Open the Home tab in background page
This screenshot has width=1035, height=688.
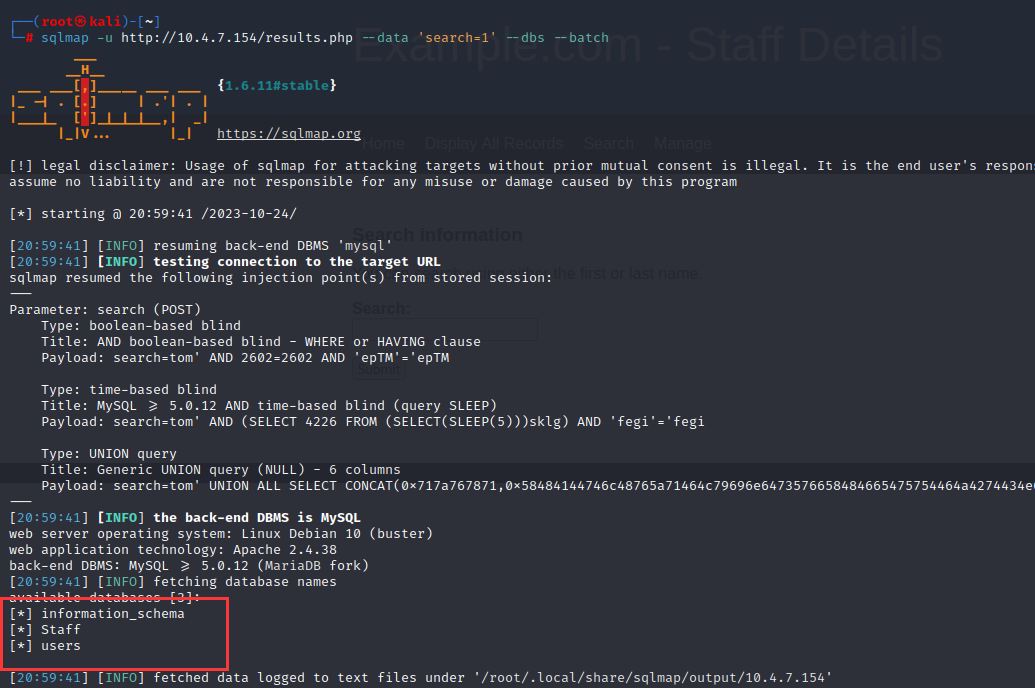pyautogui.click(x=383, y=143)
